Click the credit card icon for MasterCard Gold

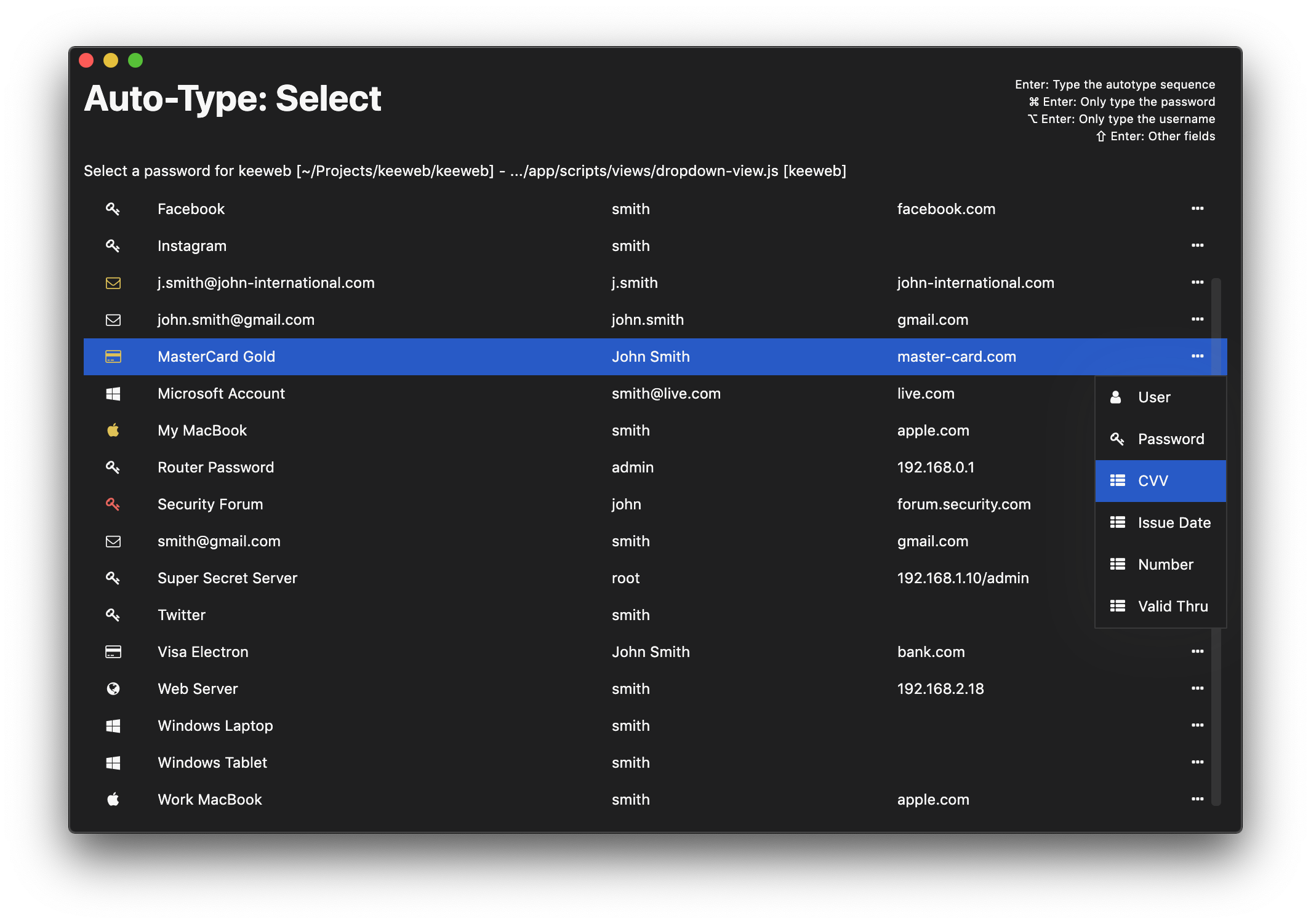point(113,357)
